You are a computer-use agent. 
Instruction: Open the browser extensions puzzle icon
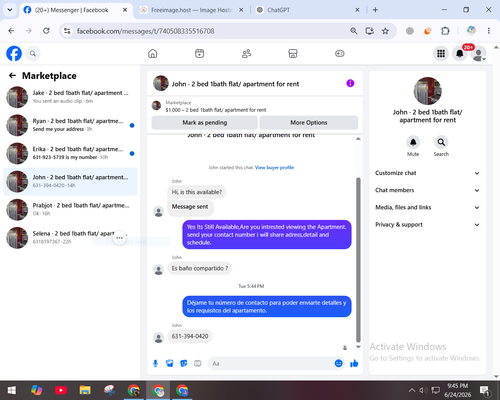coord(445,31)
